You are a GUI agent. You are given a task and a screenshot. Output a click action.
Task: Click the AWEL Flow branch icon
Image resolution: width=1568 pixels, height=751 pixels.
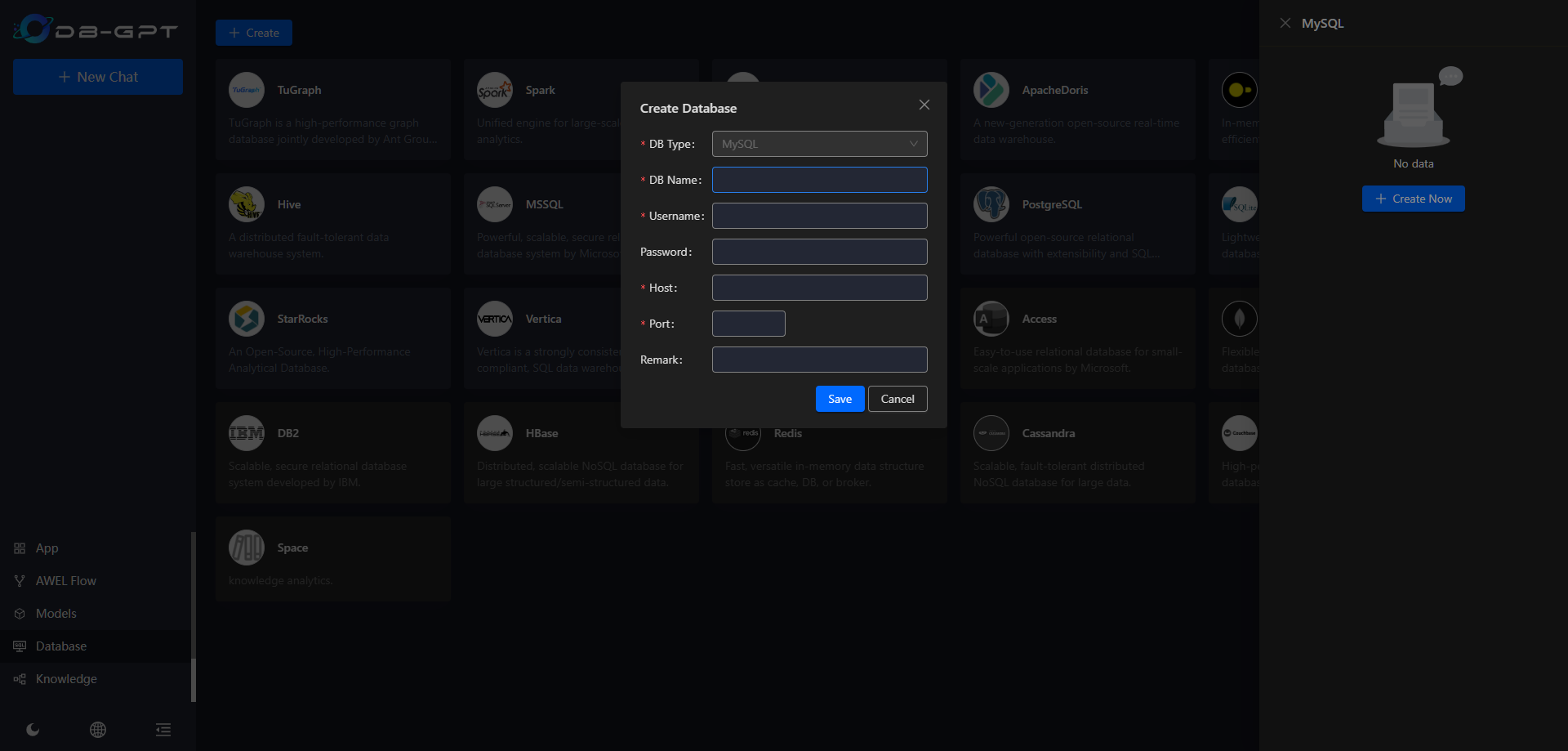(20, 581)
